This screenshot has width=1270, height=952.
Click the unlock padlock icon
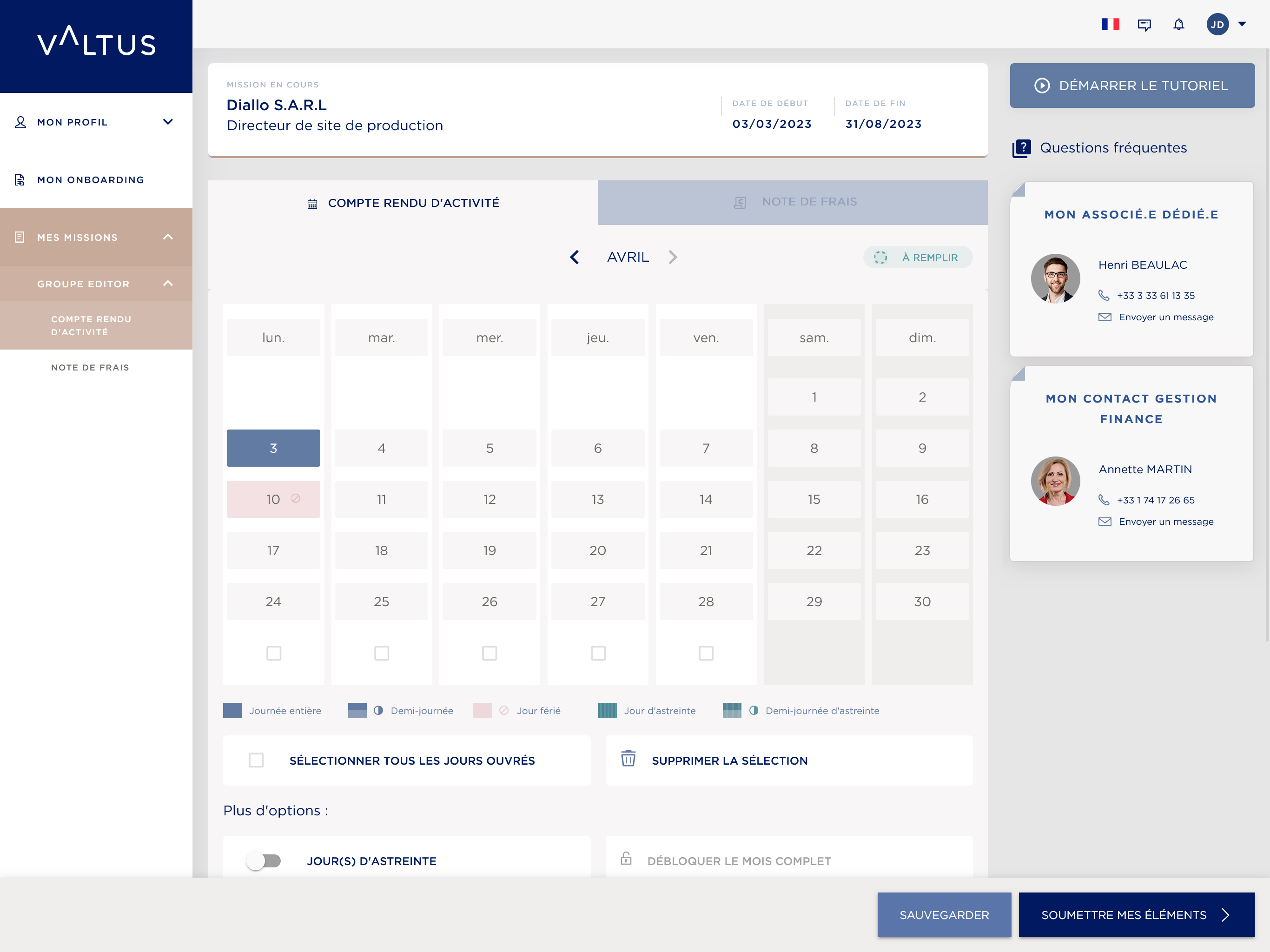pyautogui.click(x=626, y=859)
